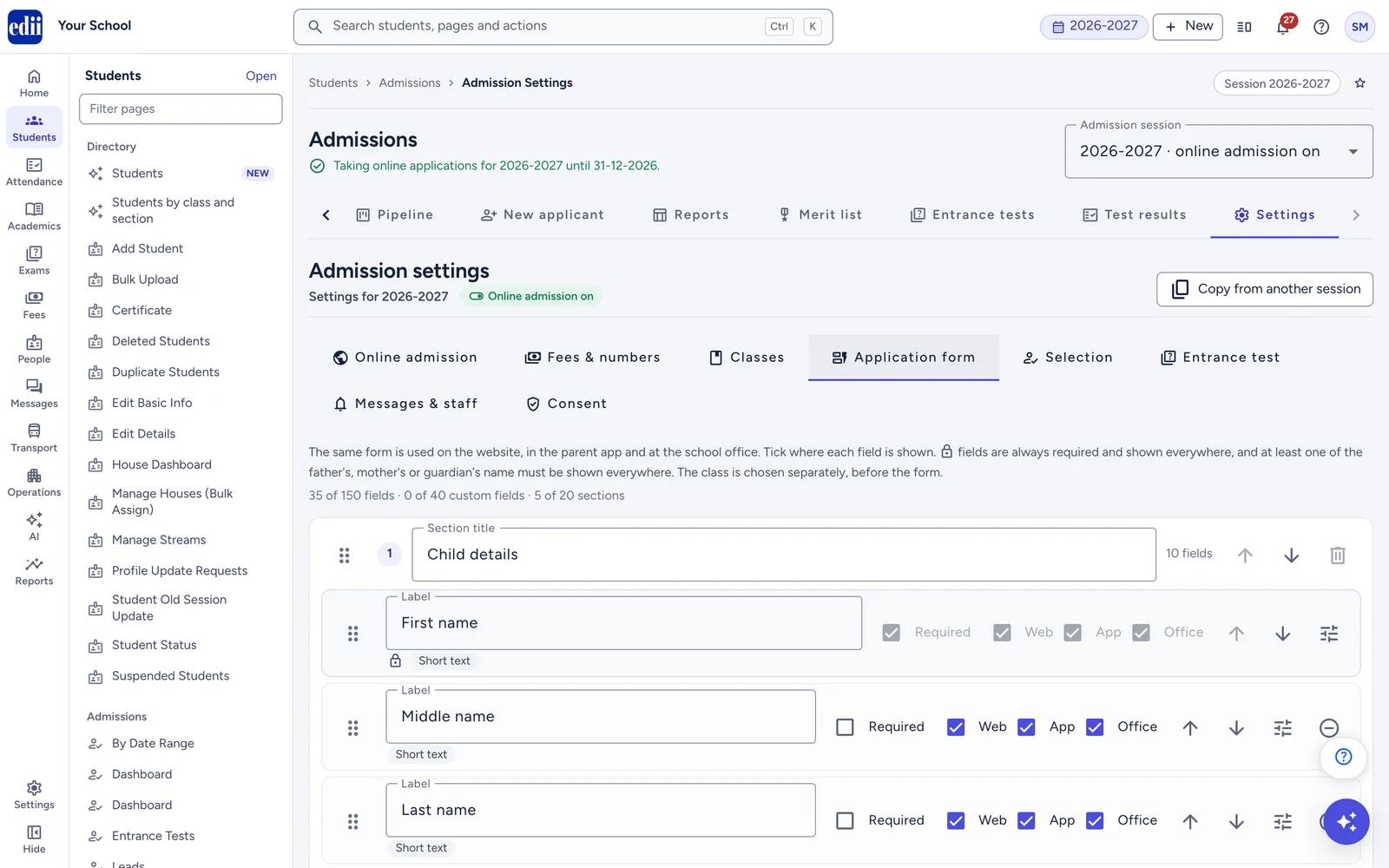Uncheck Office for Last name field

(1096, 821)
